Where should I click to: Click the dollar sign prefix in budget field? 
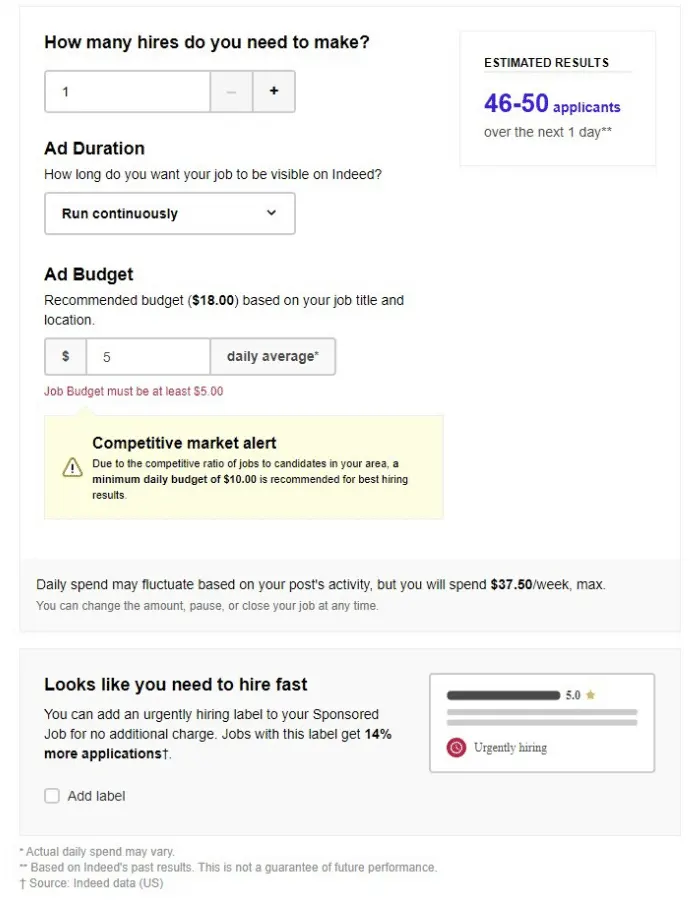(x=65, y=356)
